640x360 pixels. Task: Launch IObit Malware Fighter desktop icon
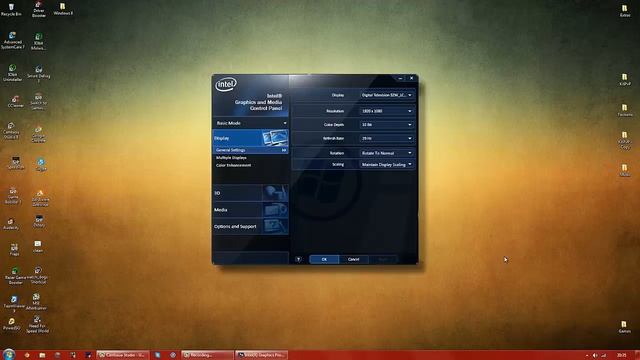click(x=38, y=42)
